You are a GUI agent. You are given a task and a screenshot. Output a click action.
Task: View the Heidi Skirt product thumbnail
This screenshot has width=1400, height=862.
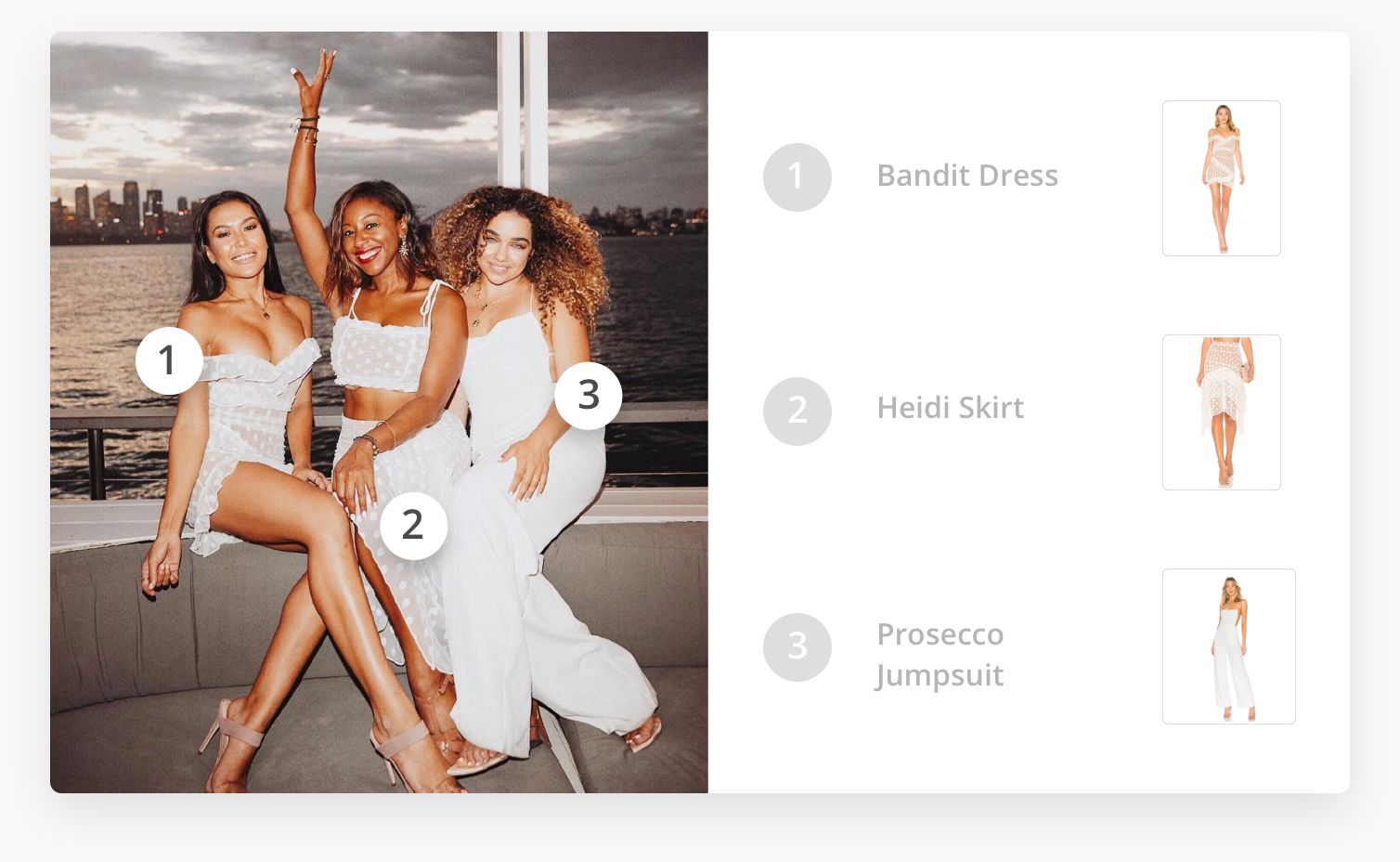tap(1222, 412)
